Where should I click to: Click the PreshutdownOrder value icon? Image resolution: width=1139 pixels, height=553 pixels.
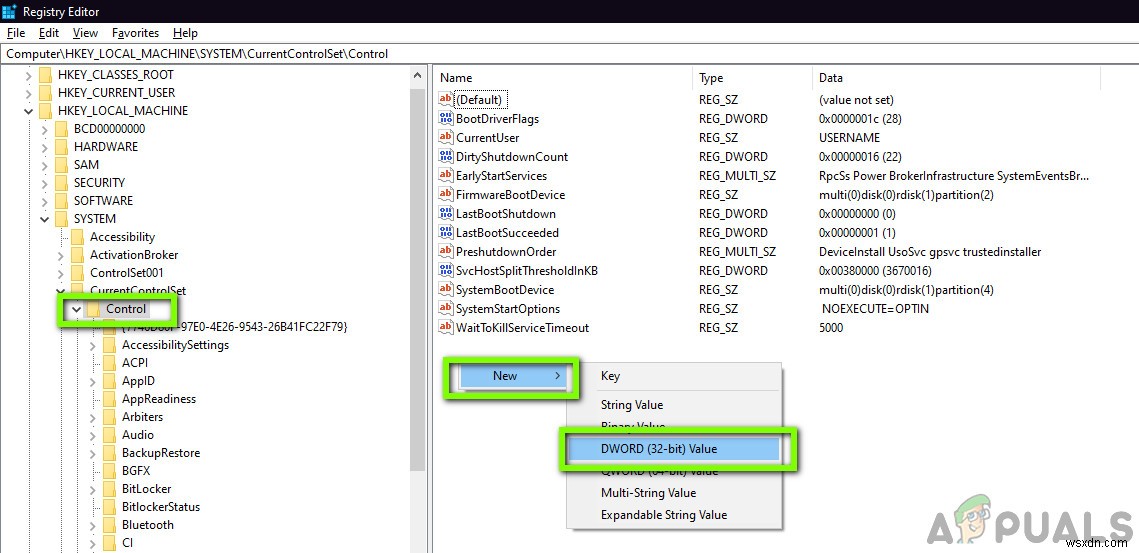pos(446,251)
